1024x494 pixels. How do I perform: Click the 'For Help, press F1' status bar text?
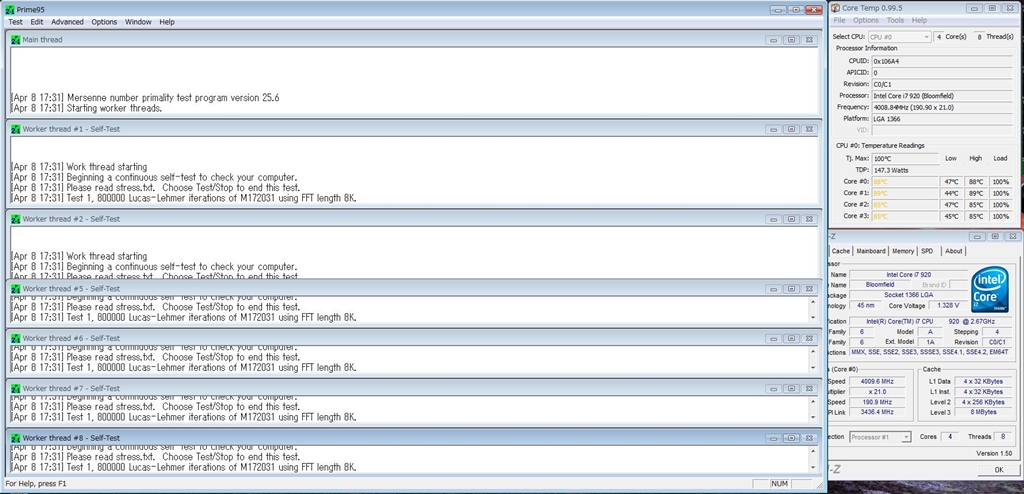pyautogui.click(x=36, y=484)
